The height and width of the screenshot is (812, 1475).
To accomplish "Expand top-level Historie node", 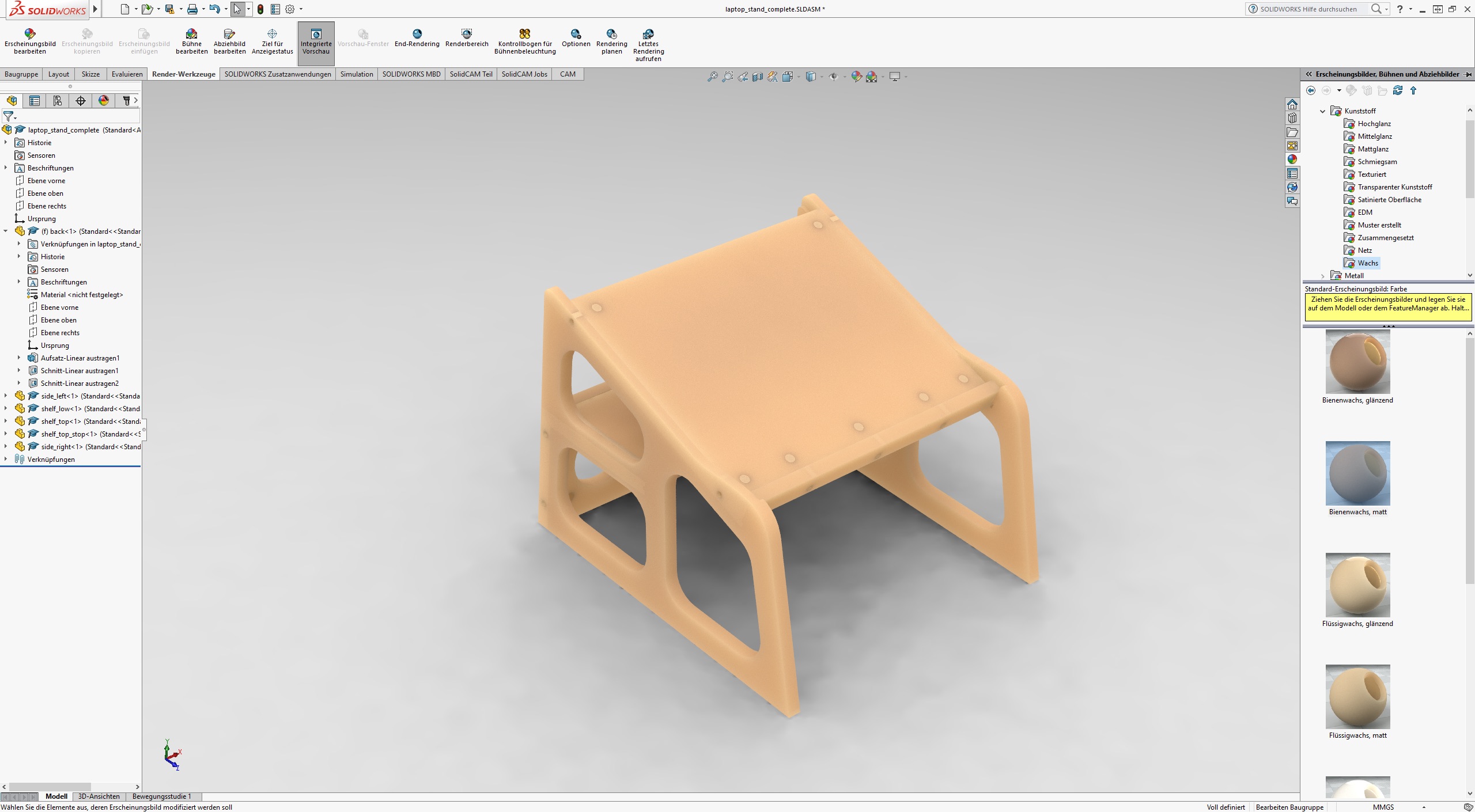I will click(6, 143).
